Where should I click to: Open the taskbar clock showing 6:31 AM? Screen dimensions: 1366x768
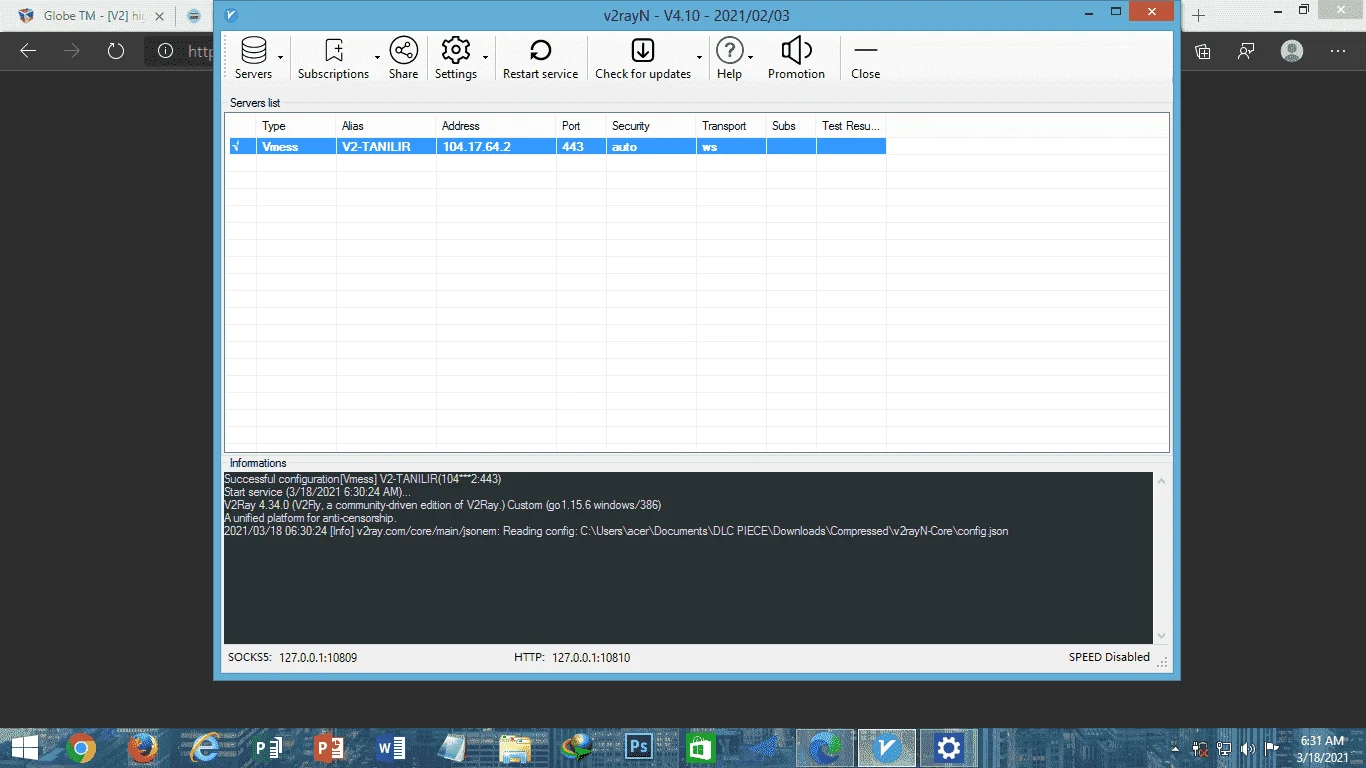click(x=1320, y=748)
